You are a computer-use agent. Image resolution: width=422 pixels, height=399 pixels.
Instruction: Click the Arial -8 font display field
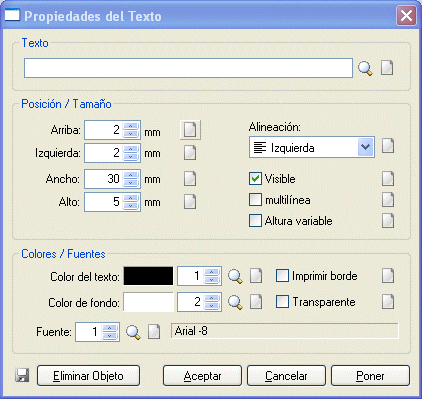pos(285,331)
